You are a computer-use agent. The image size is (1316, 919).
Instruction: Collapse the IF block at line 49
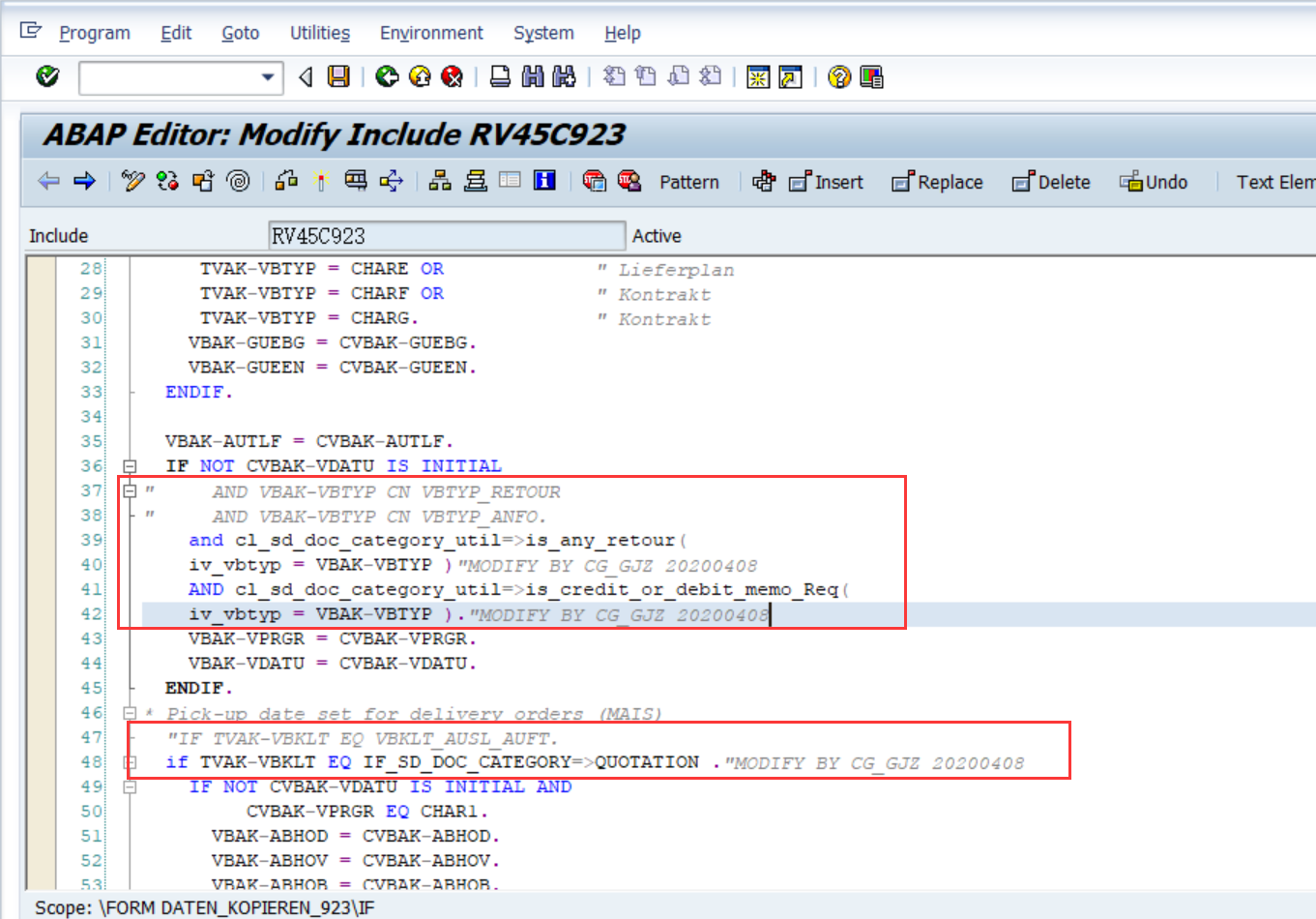[132, 786]
